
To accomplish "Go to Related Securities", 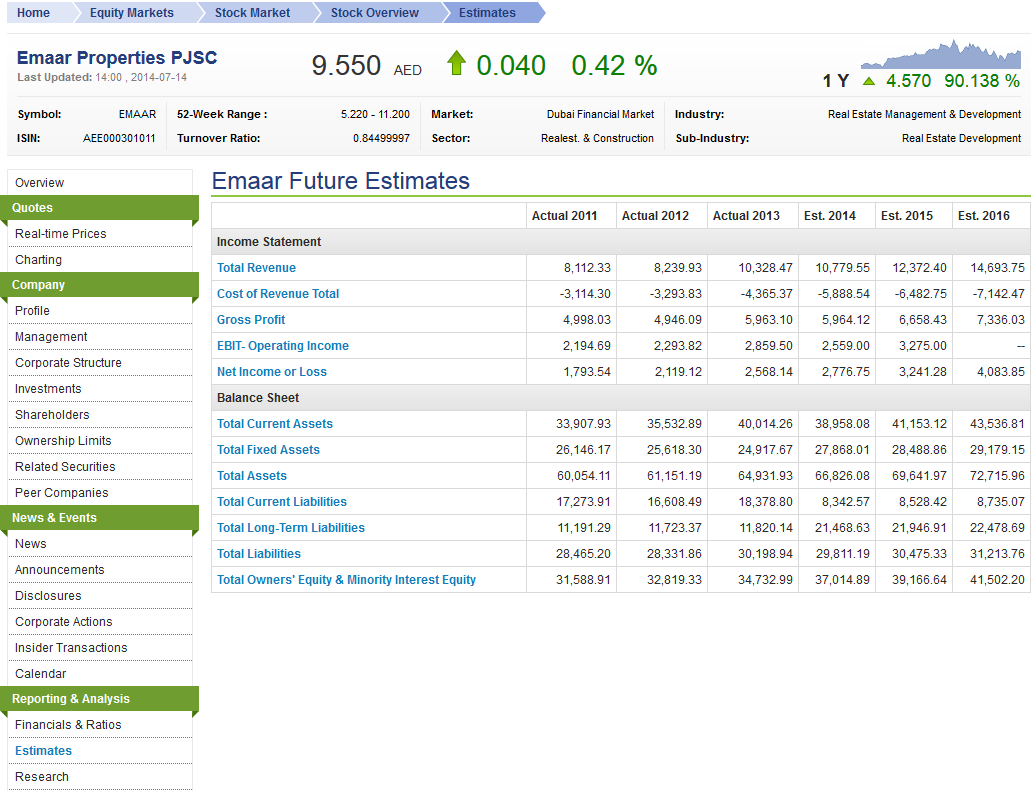I will coord(65,467).
